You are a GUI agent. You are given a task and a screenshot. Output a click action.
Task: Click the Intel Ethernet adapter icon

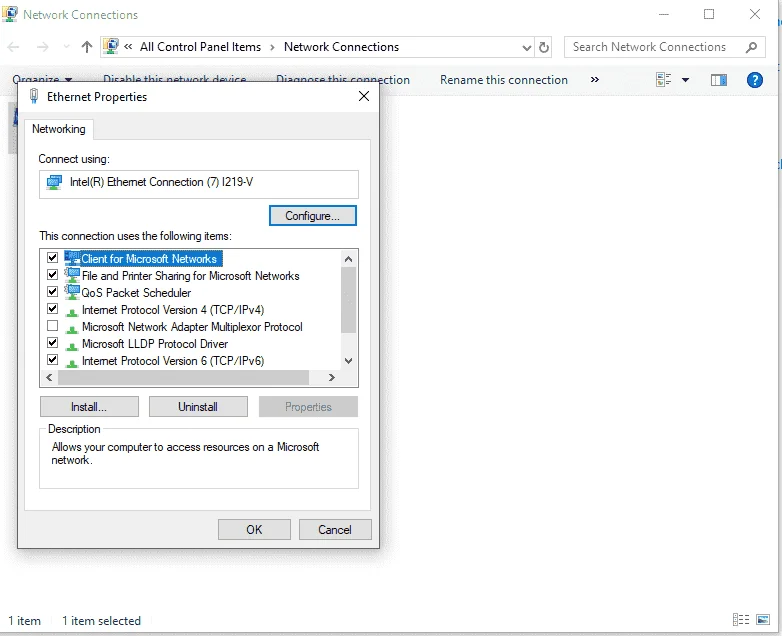[x=54, y=183]
